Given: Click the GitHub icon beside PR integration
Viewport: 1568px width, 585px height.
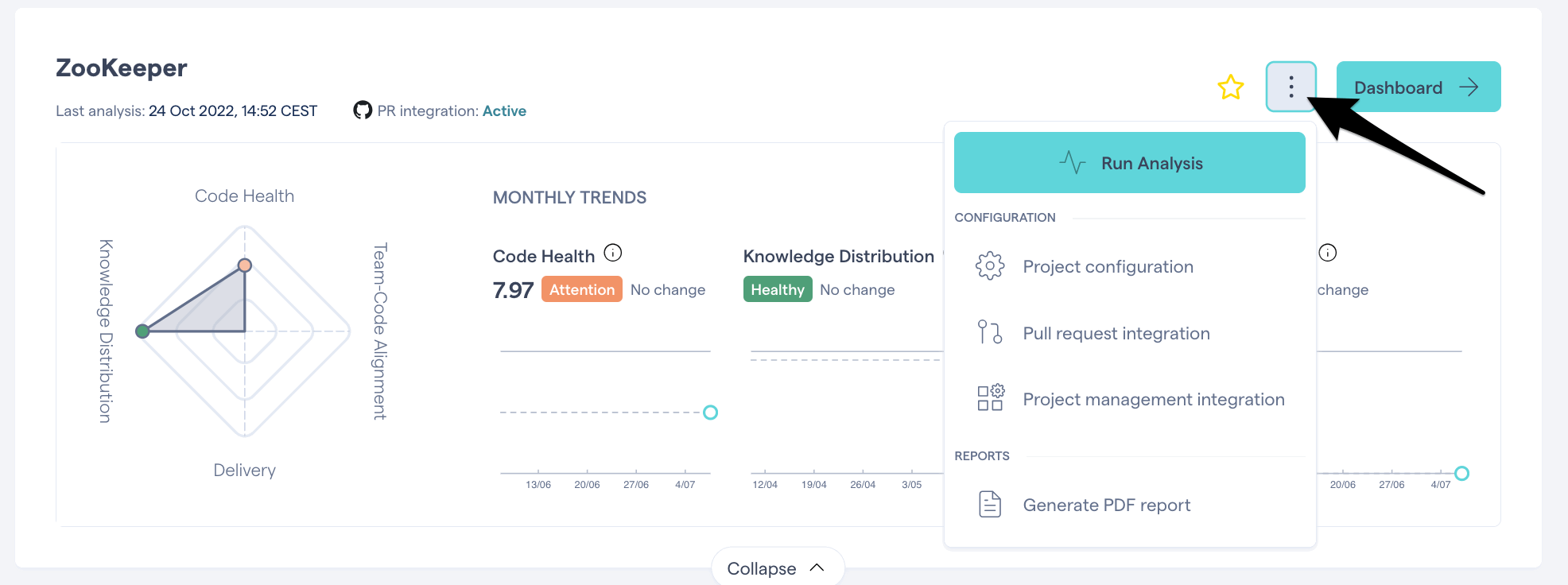Looking at the screenshot, I should (363, 110).
